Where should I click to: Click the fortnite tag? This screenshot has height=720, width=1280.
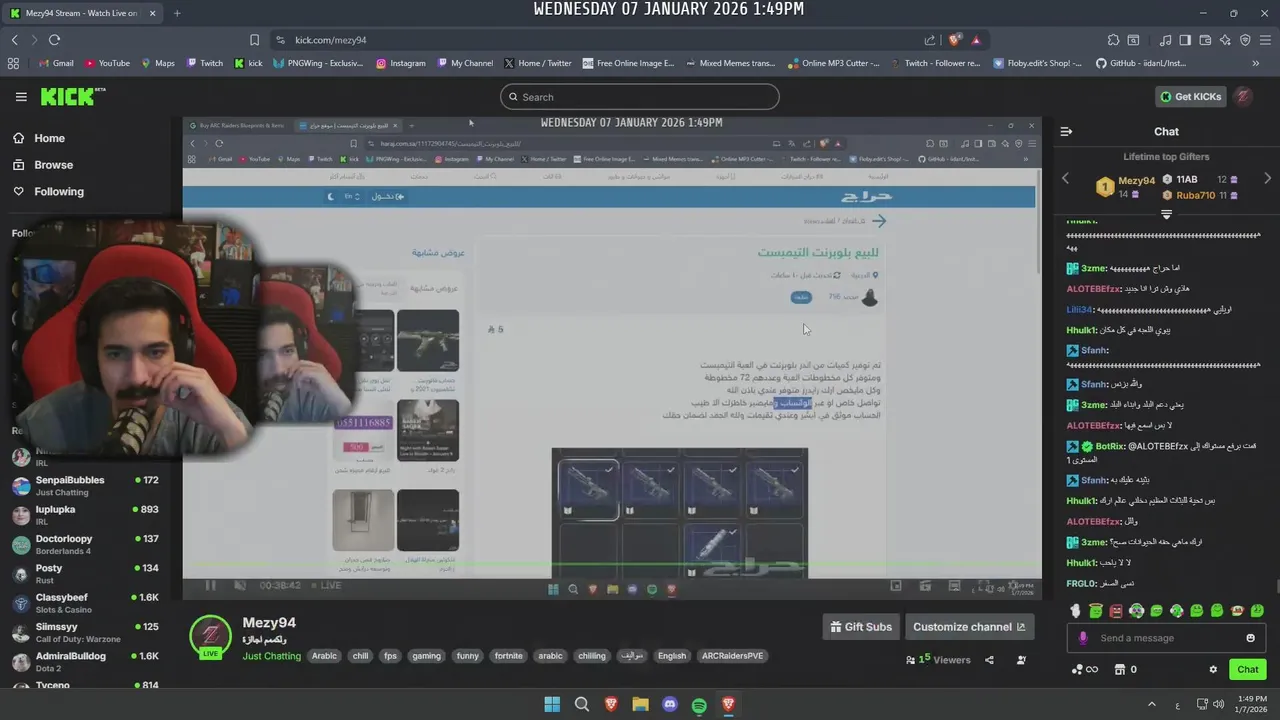click(508, 656)
